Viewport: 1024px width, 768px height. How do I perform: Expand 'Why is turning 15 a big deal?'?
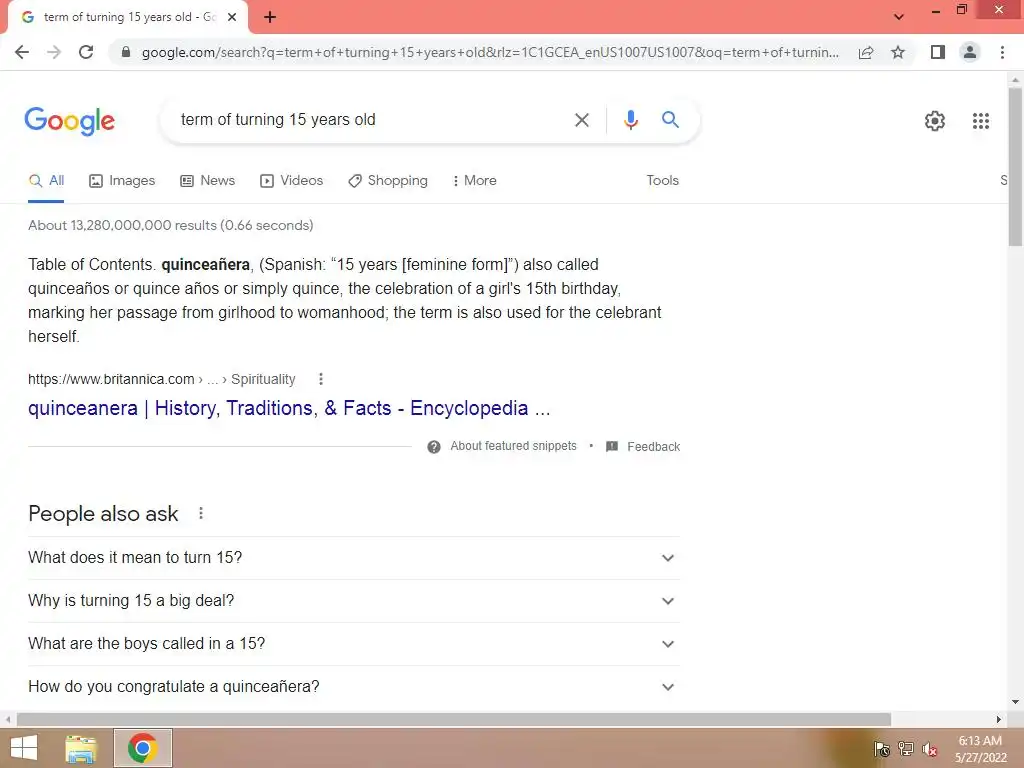[x=354, y=601]
